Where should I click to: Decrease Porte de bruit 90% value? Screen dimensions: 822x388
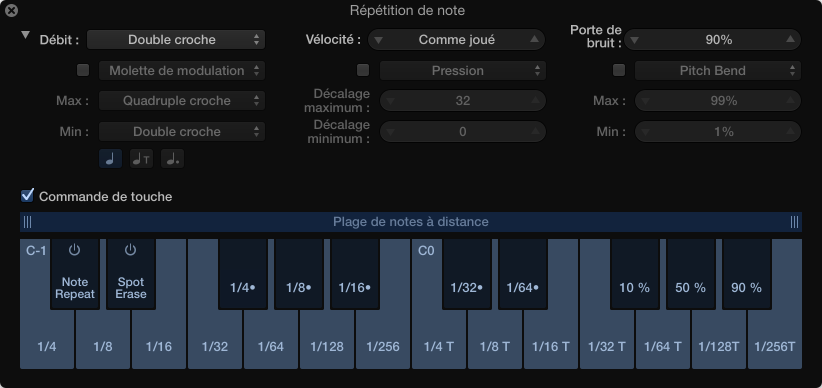(x=635, y=40)
